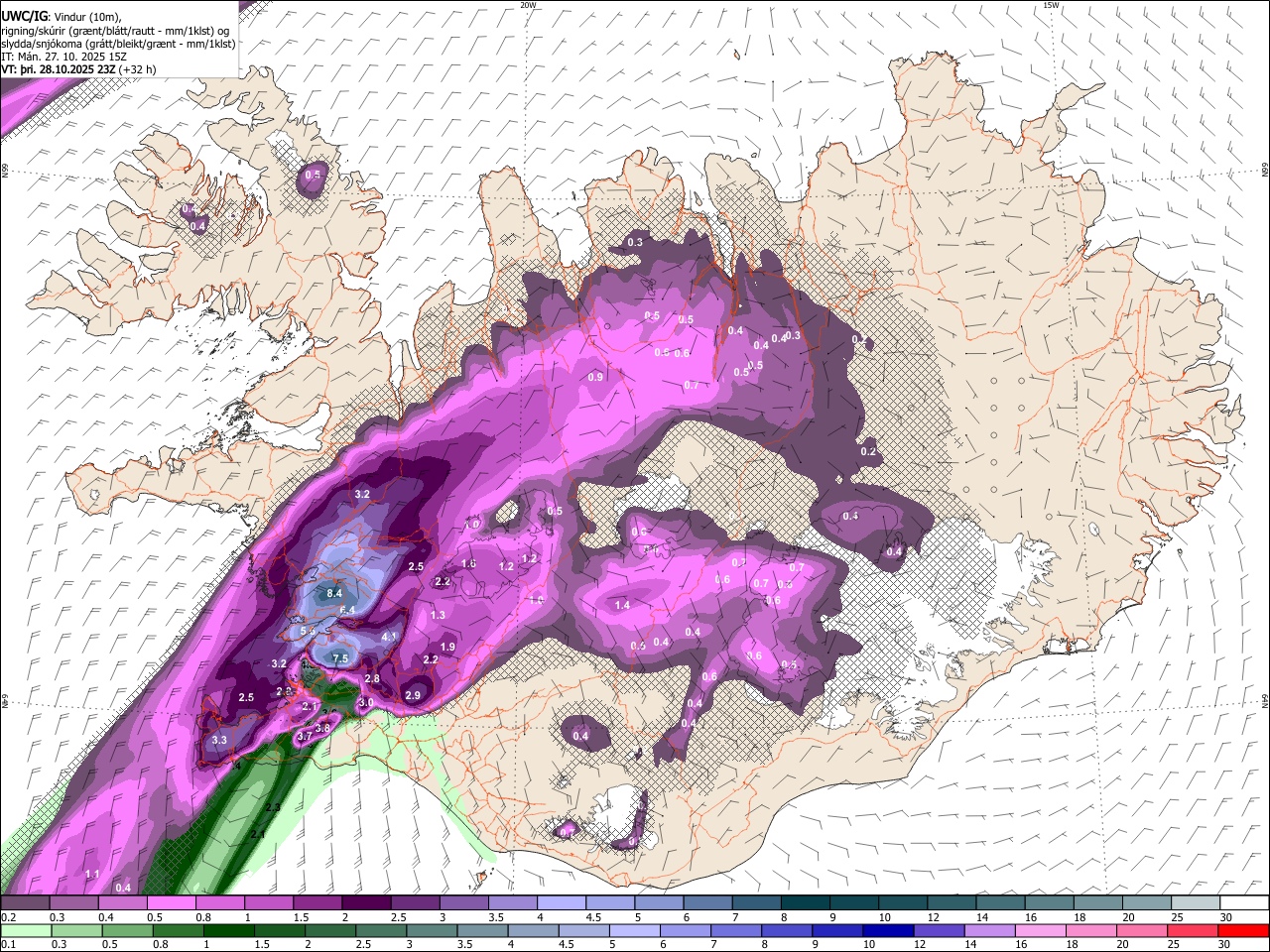Click the 2.8 precipitation value
Viewport: 1270px width, 952px height.
[x=372, y=678]
